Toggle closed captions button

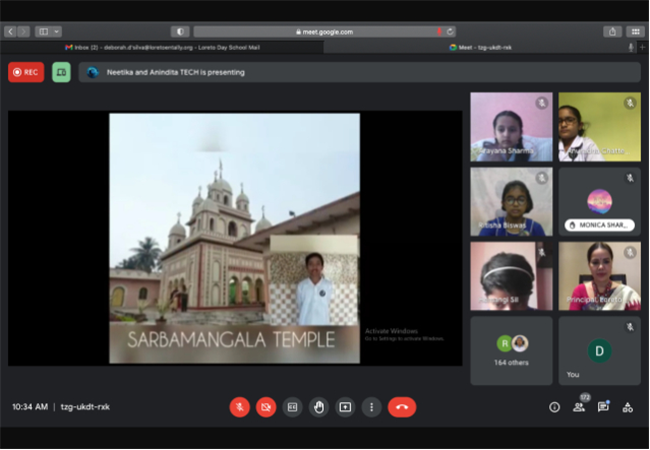tap(292, 407)
